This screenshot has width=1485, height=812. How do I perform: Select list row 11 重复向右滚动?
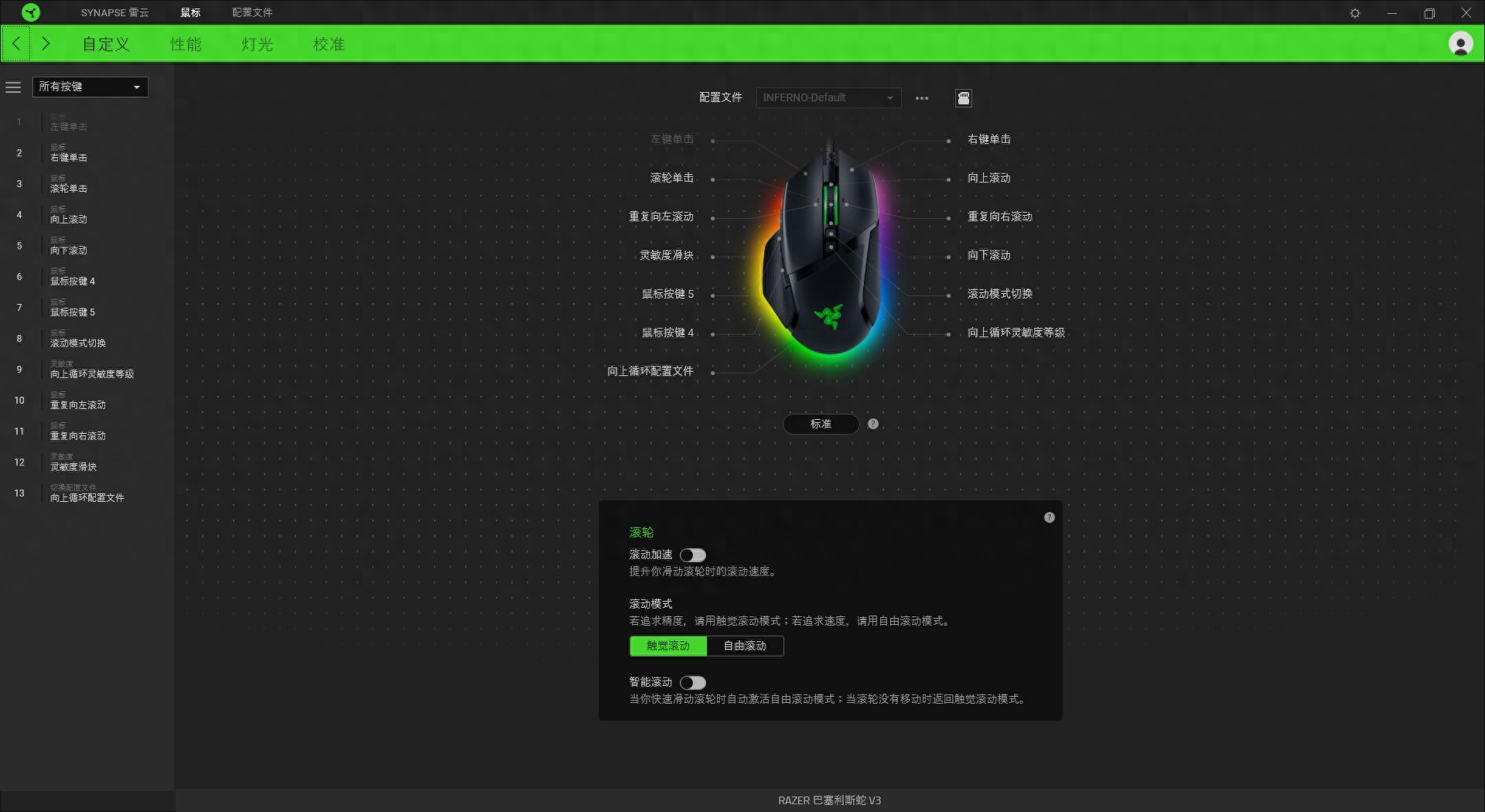(87, 432)
